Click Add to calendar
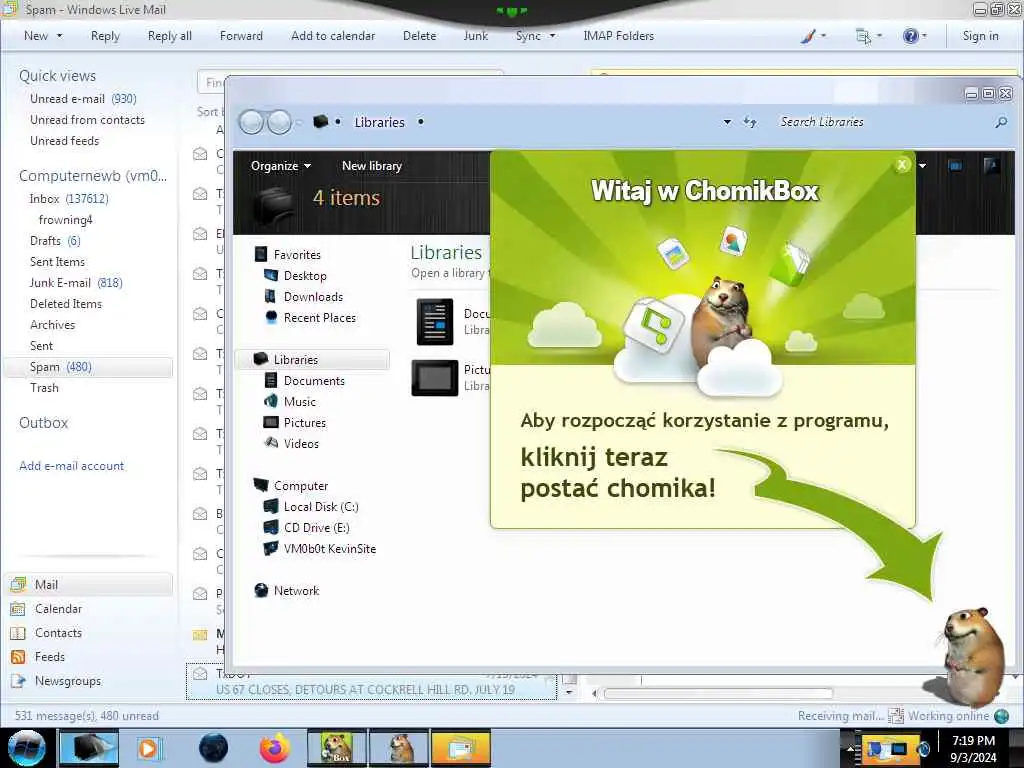 click(x=333, y=36)
